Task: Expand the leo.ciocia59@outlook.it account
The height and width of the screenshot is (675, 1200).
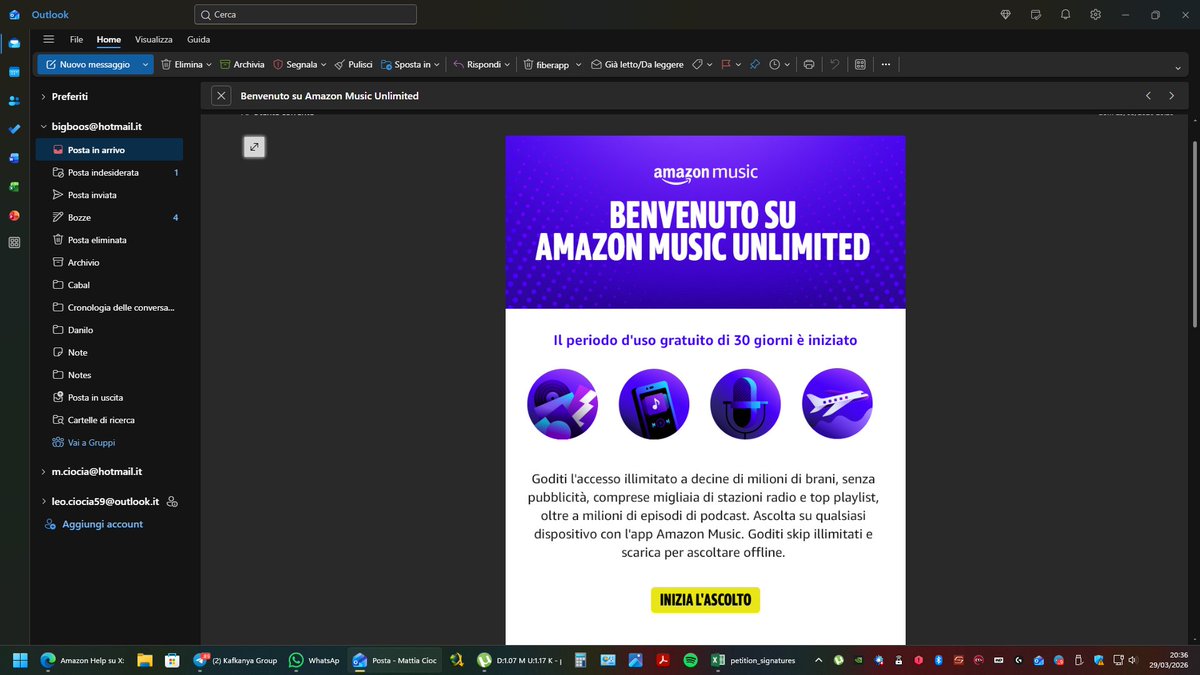Action: 43,501
